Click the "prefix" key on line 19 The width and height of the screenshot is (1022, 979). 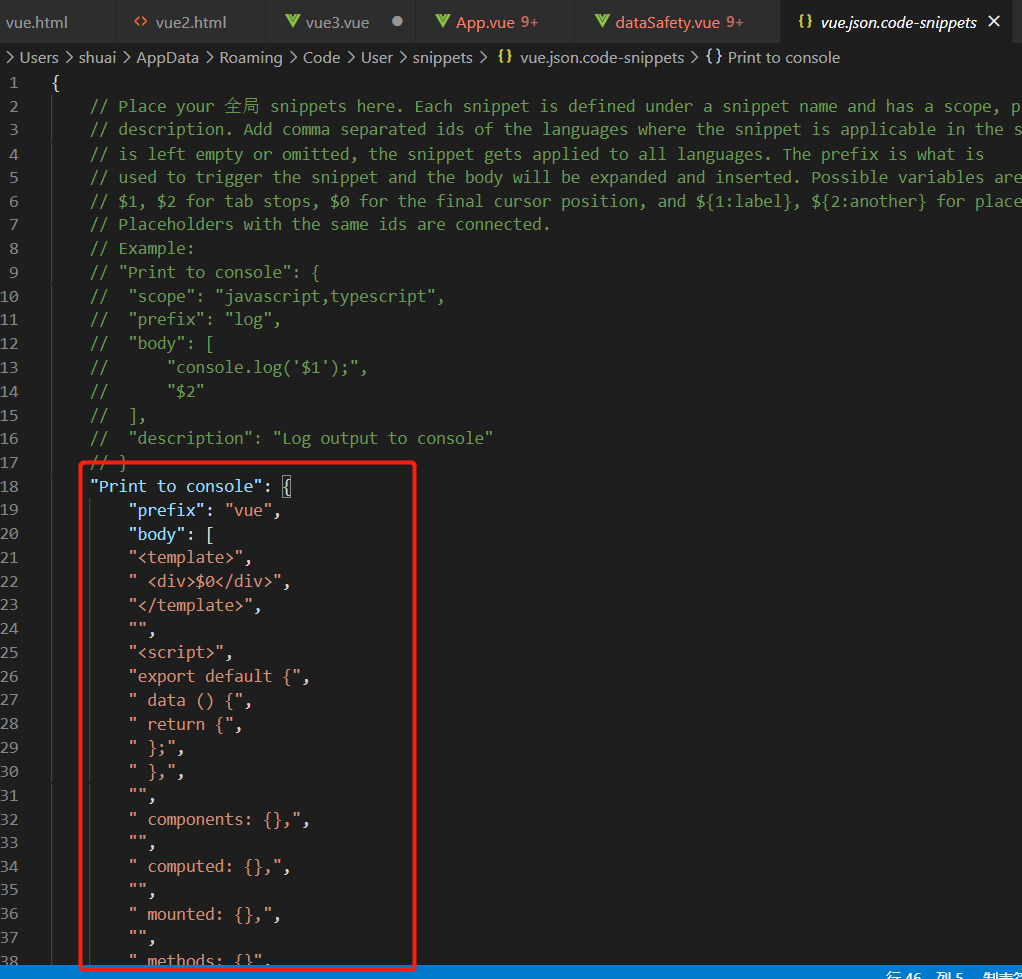pos(166,510)
